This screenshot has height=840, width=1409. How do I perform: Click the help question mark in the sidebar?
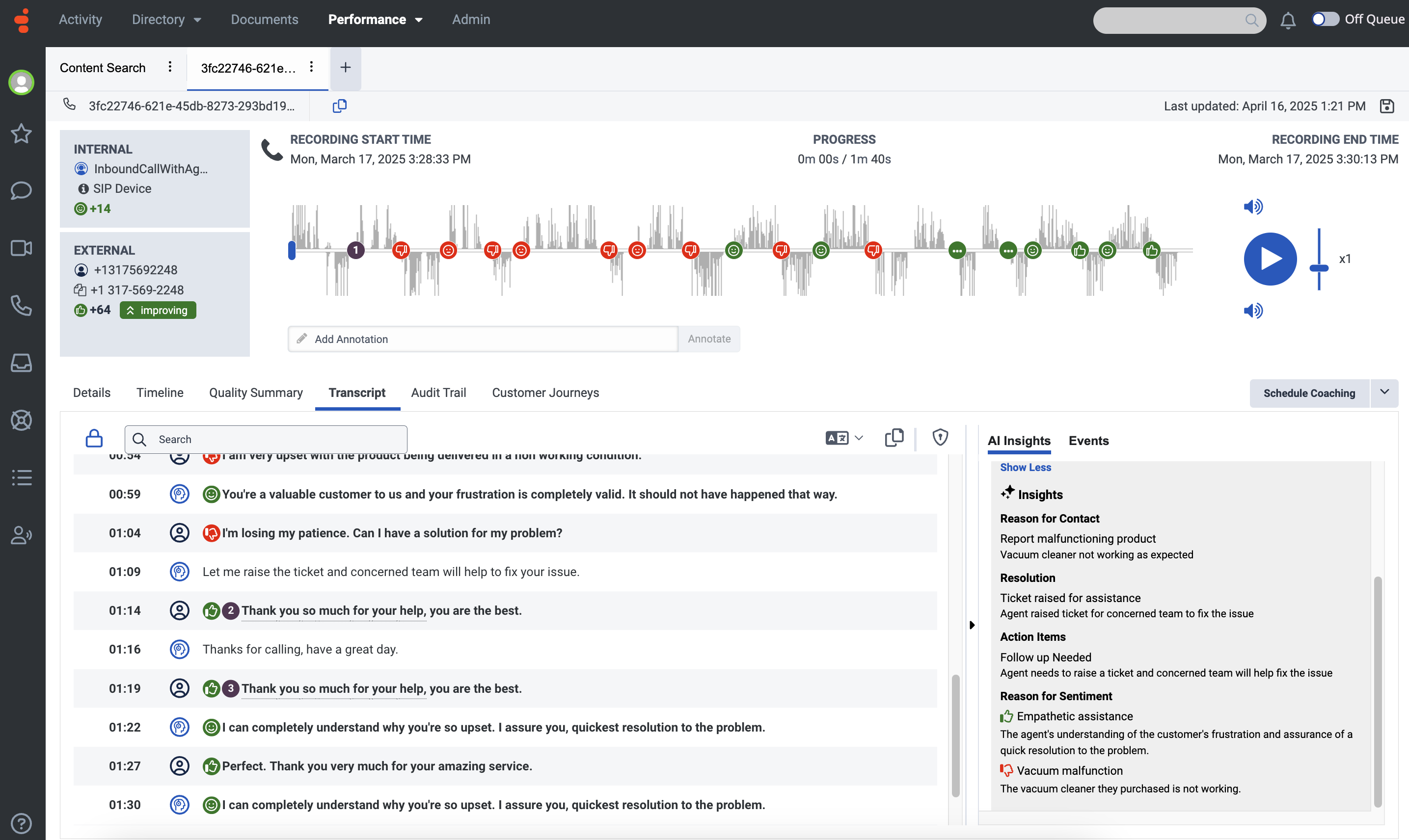click(21, 823)
